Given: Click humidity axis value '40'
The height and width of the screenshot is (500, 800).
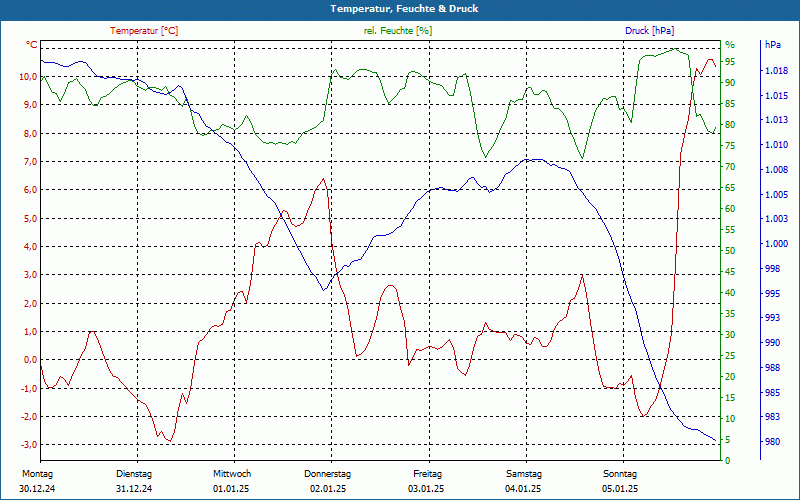Looking at the screenshot, I should pyautogui.click(x=730, y=292).
